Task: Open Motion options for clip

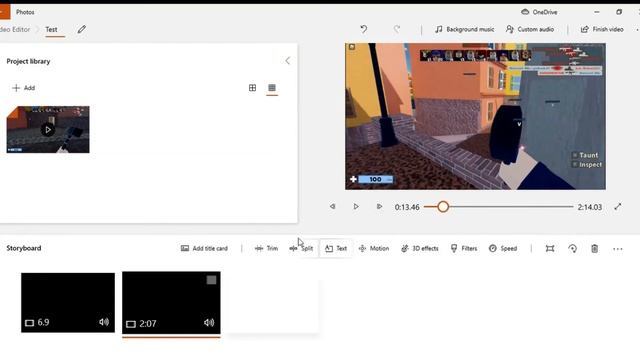Action: click(373, 248)
